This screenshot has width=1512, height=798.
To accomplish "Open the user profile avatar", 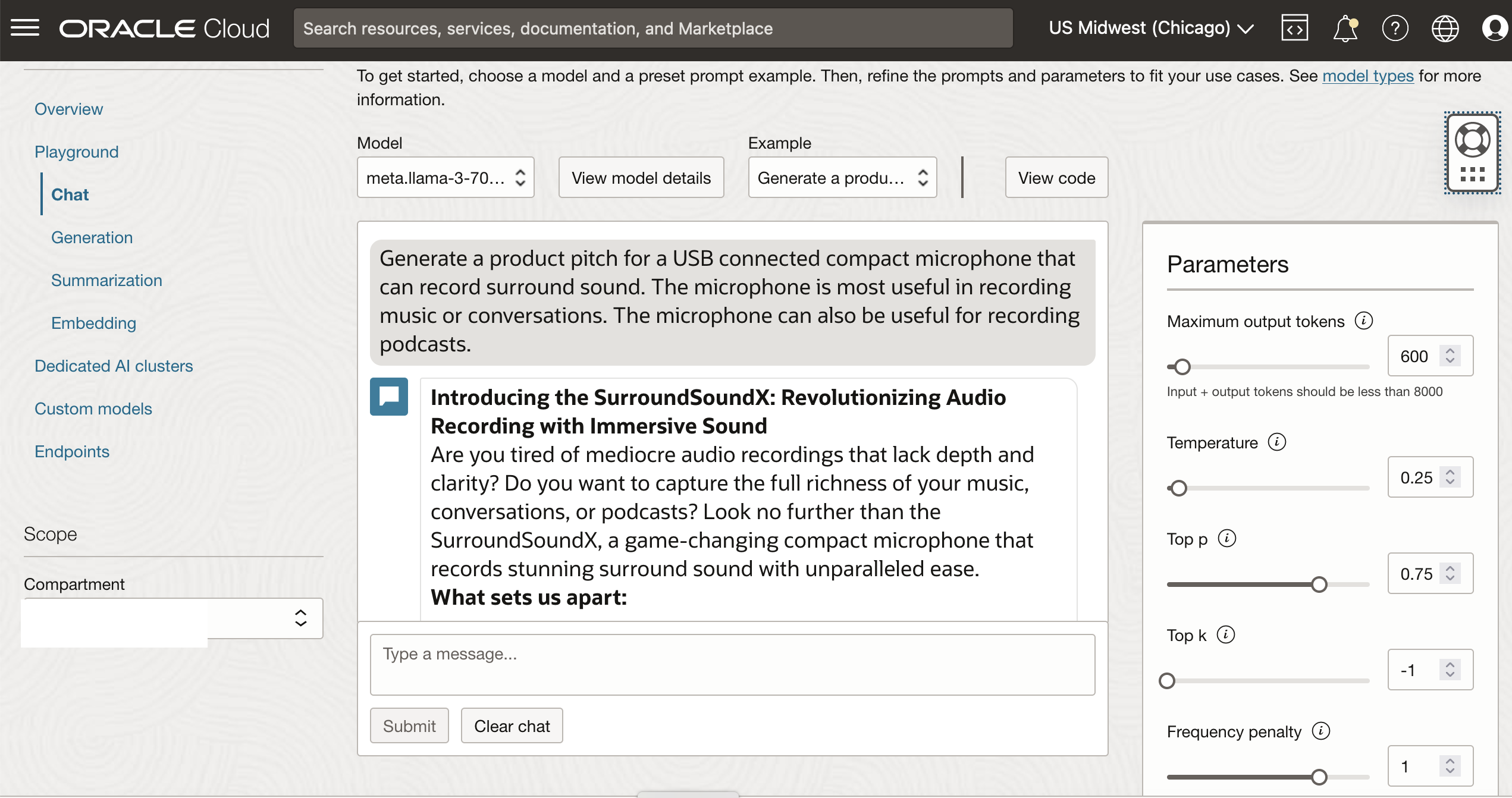I will coord(1494,28).
